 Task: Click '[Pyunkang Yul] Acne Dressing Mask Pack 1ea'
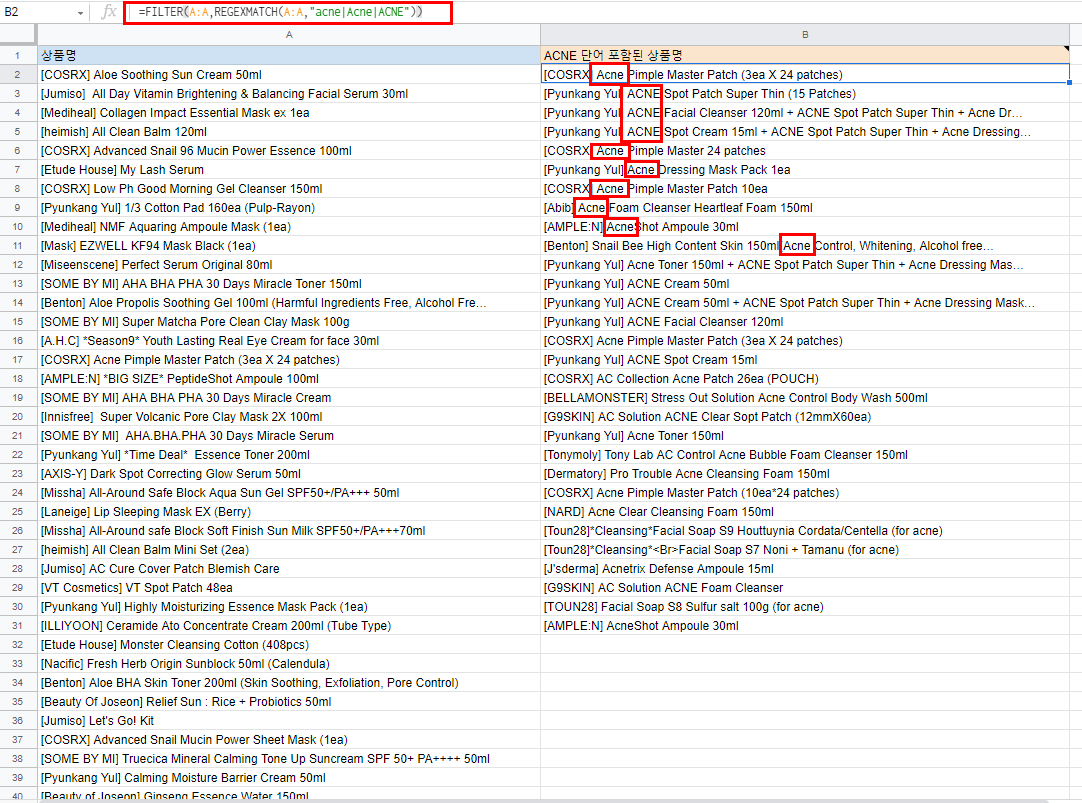(805, 170)
